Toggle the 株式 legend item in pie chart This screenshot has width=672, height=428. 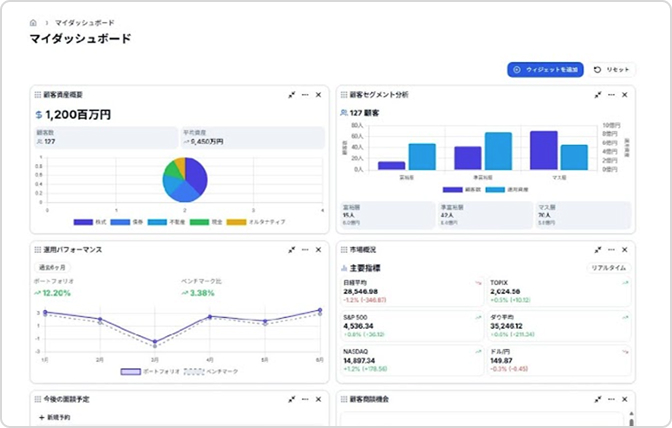point(91,222)
